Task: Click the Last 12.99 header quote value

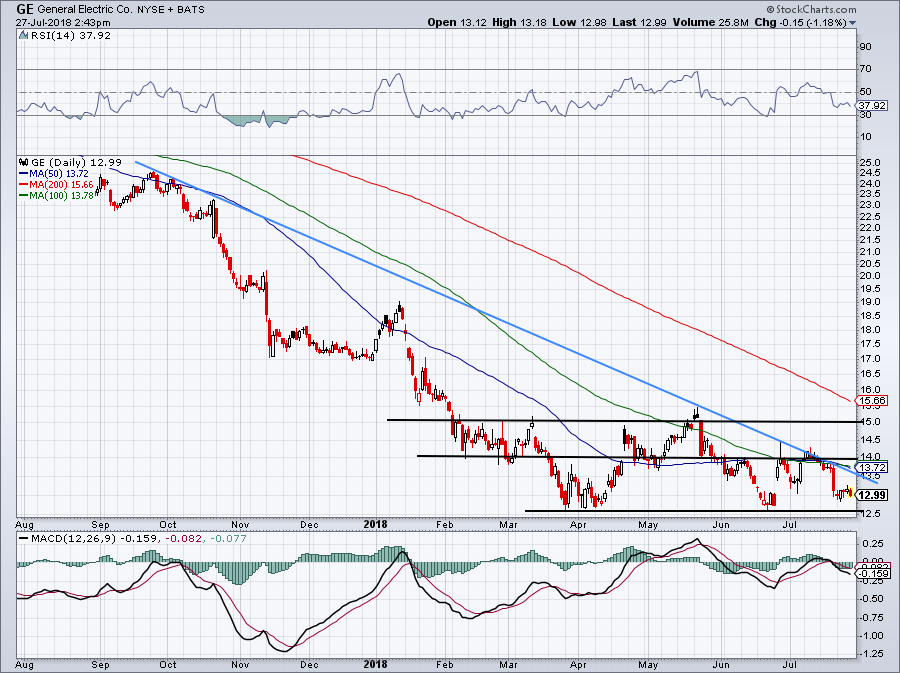Action: coord(639,22)
